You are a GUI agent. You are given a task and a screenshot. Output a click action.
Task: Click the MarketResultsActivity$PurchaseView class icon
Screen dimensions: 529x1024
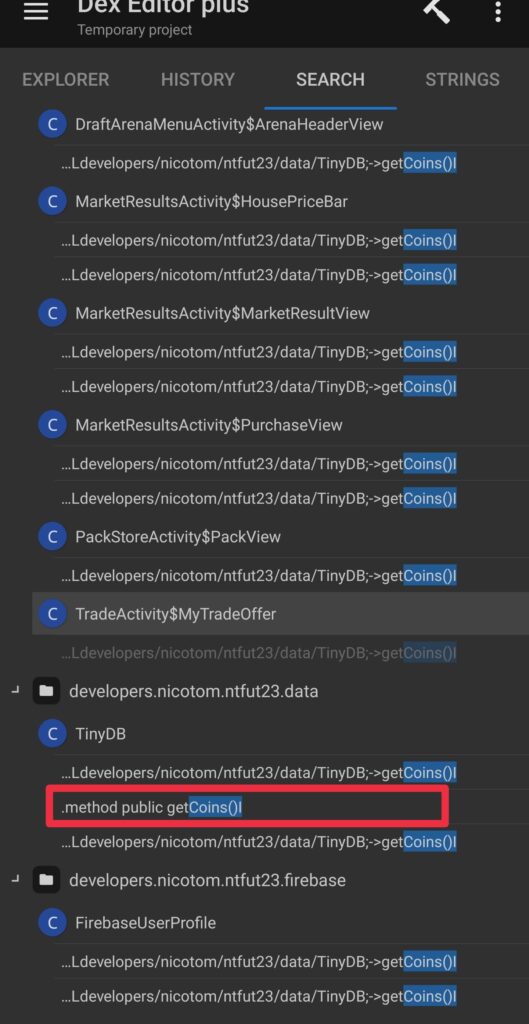pyautogui.click(x=52, y=425)
